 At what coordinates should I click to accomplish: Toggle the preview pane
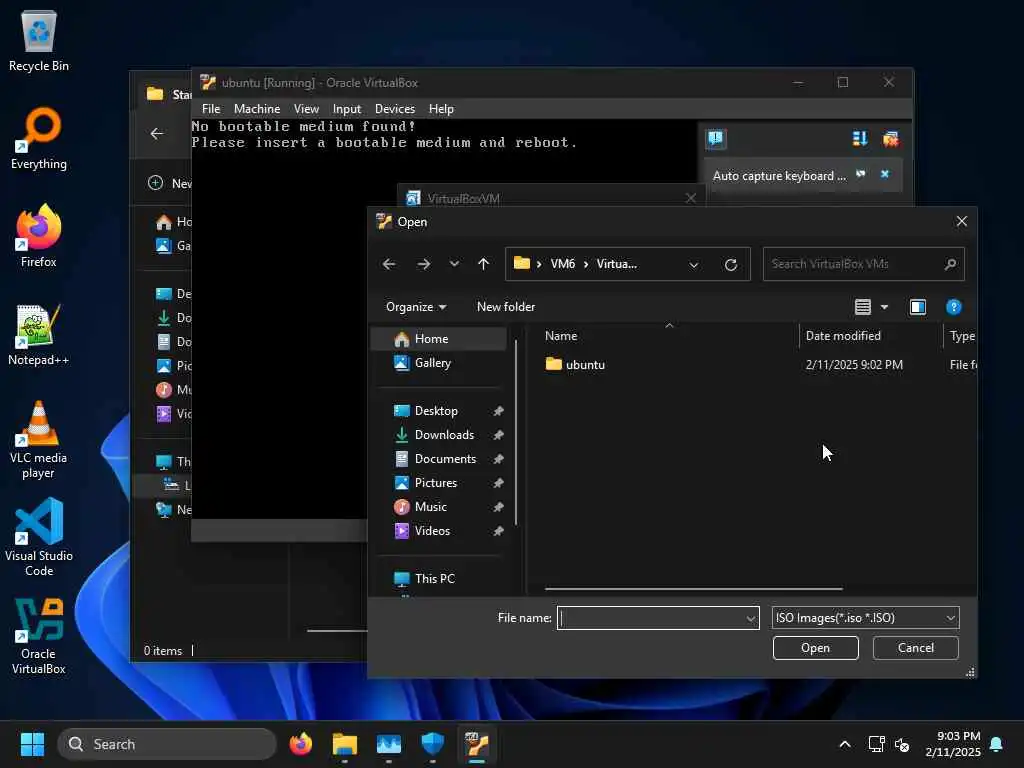[x=918, y=307]
